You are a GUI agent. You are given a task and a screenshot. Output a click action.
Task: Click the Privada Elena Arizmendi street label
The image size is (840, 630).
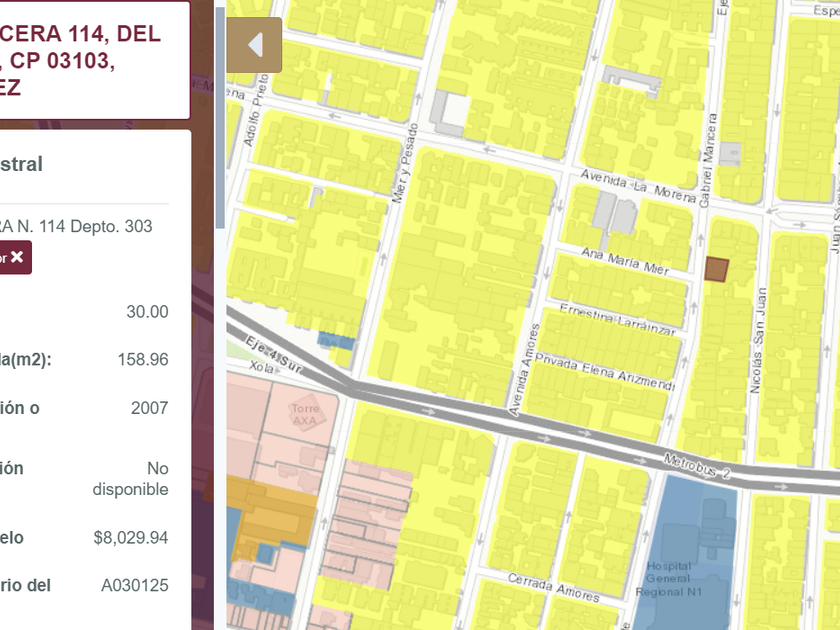(605, 372)
